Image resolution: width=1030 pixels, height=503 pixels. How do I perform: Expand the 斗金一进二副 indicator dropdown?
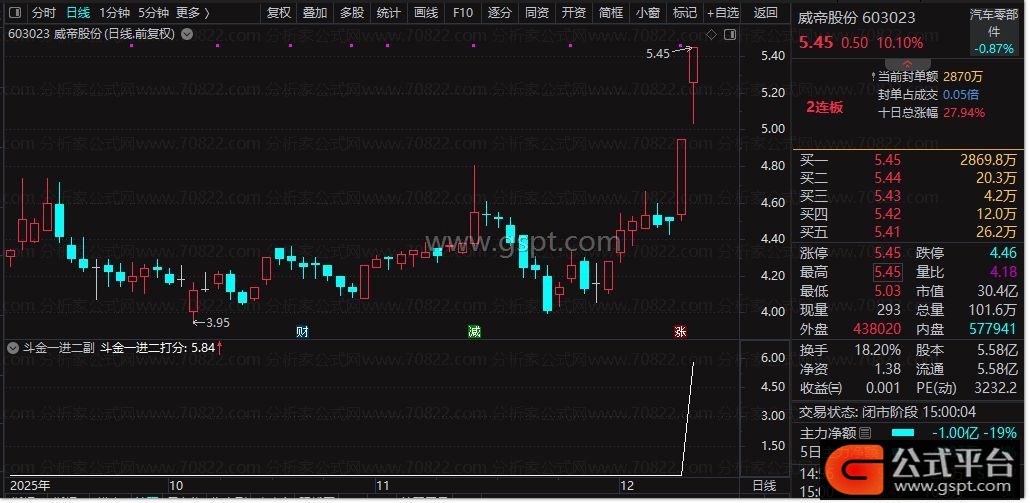tap(13, 349)
